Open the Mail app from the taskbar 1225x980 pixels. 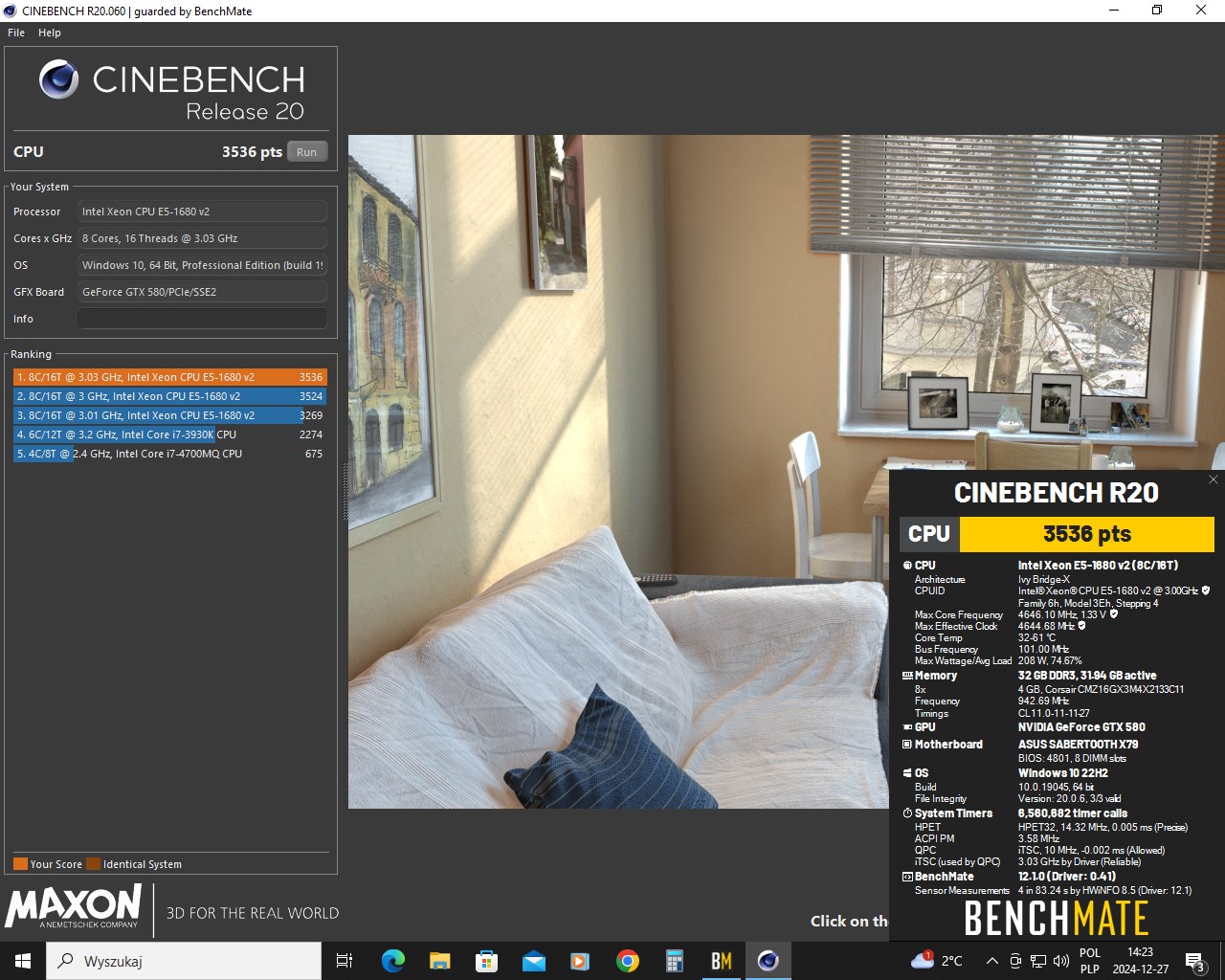[533, 961]
